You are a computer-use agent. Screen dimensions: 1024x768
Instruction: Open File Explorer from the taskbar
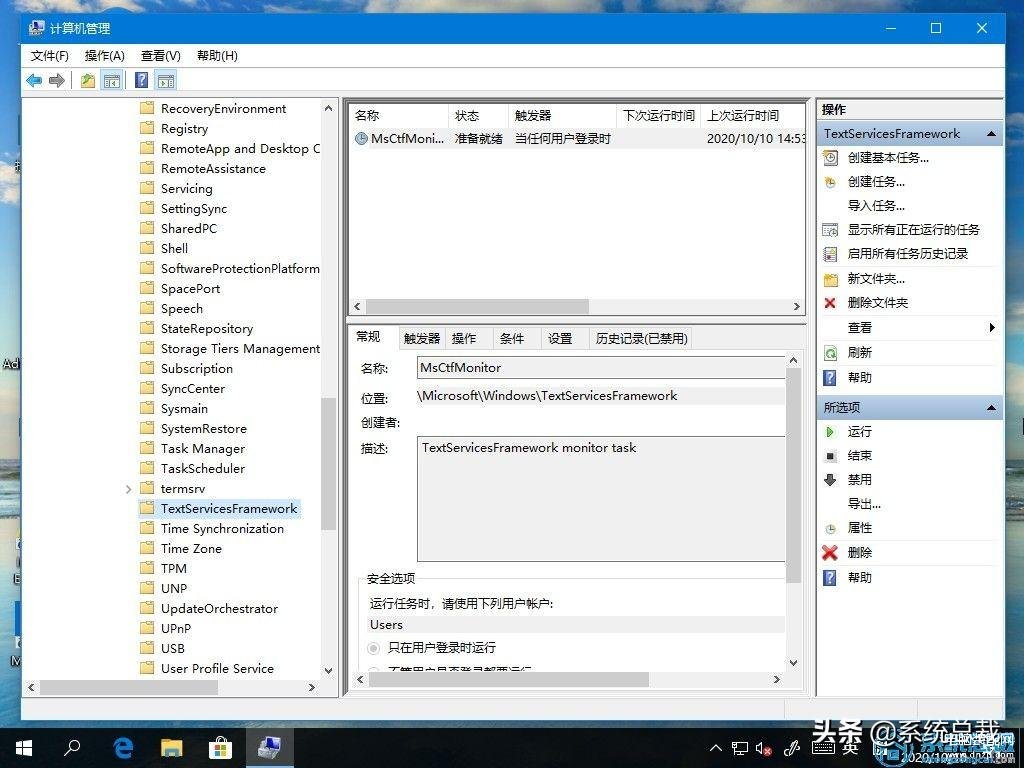(172, 748)
